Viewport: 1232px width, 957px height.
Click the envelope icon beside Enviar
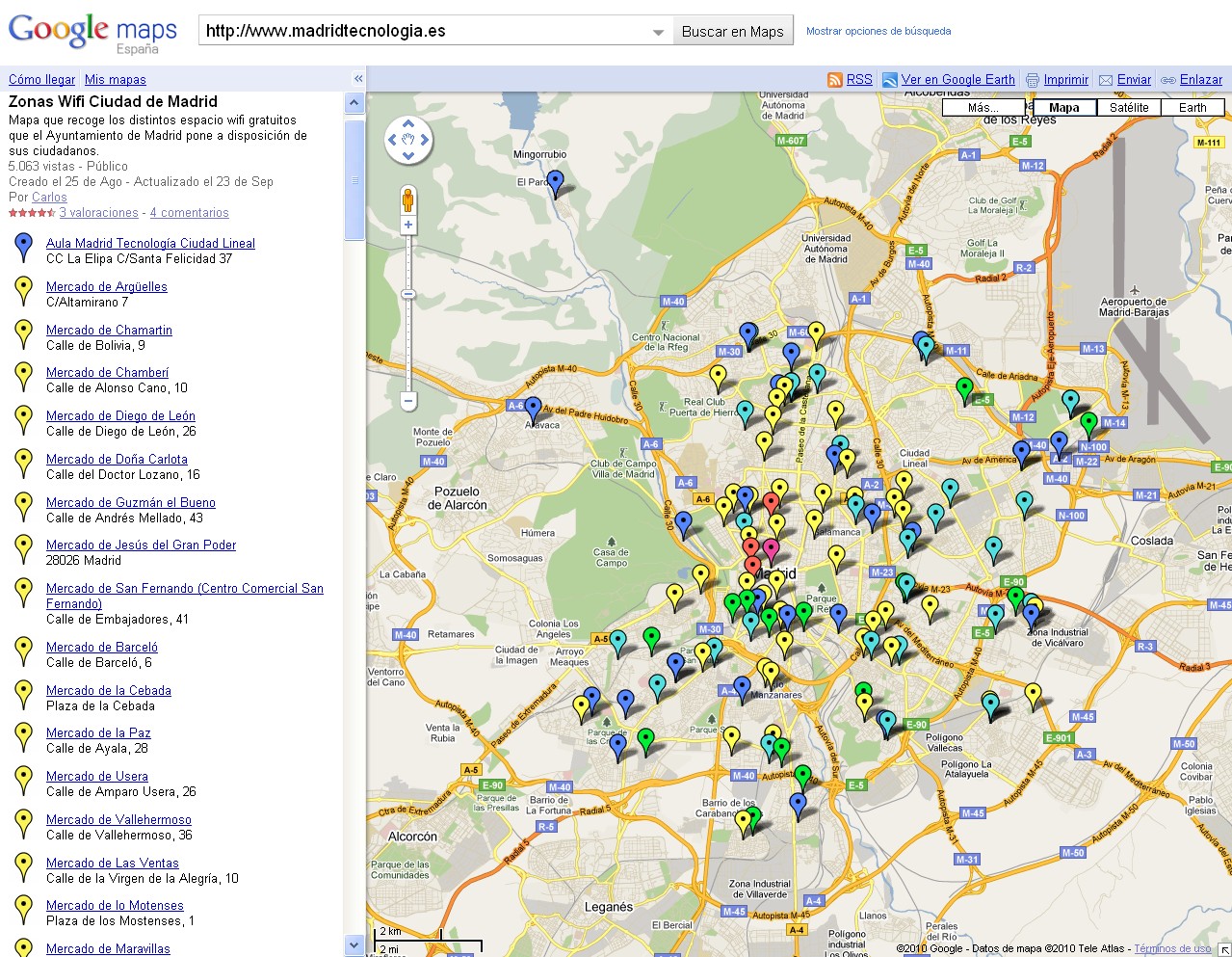point(1106,80)
